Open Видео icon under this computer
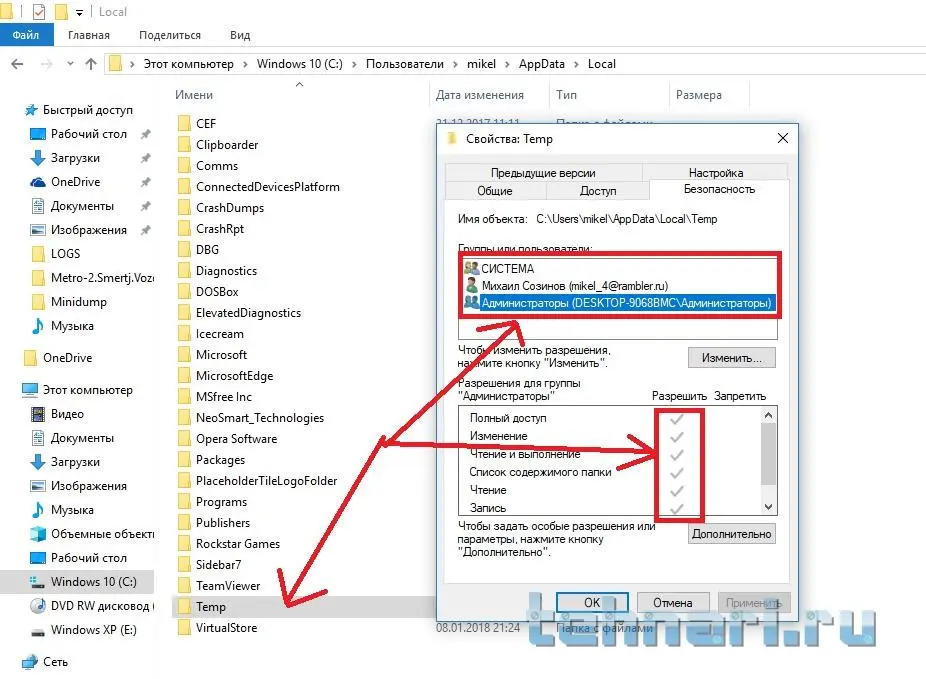Screen dimensions: 926x679 pos(37,414)
